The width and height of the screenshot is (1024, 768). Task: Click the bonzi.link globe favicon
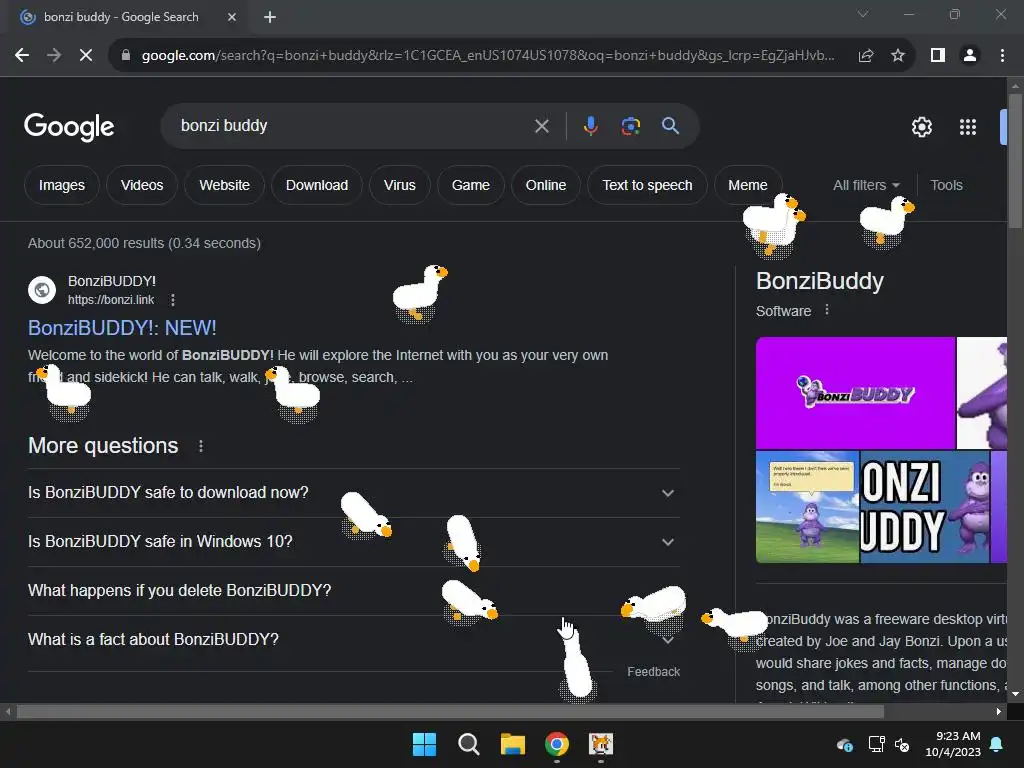tap(42, 289)
